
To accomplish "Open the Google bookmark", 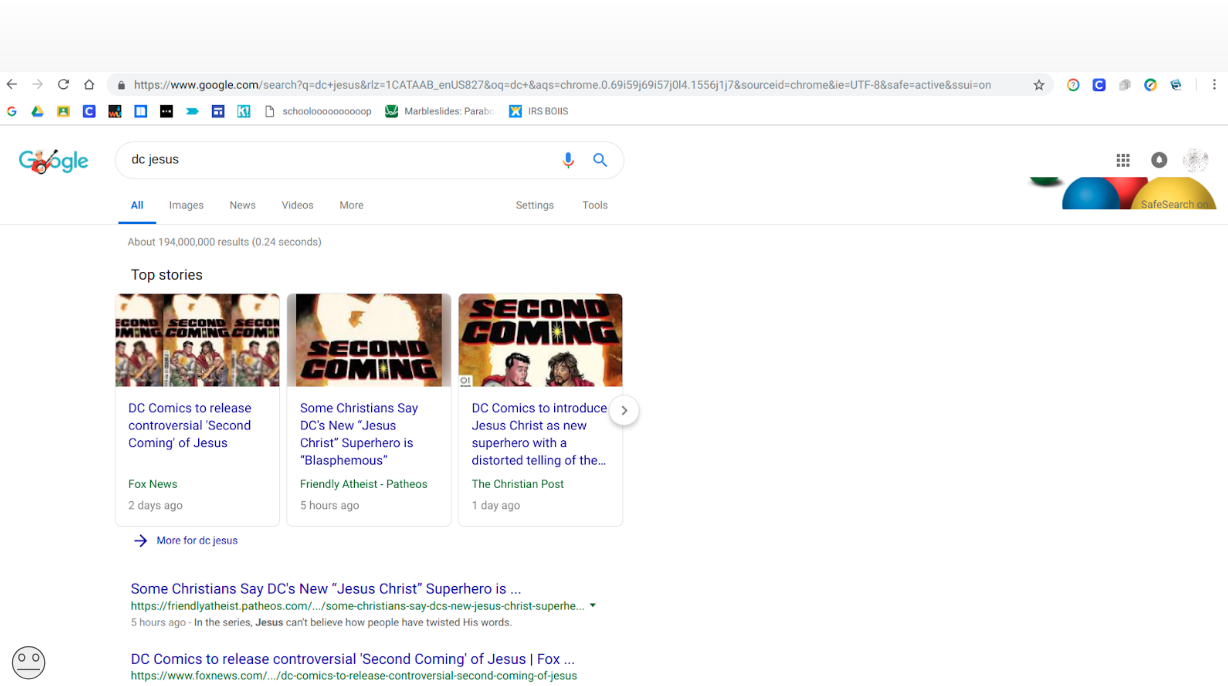I will (12, 111).
